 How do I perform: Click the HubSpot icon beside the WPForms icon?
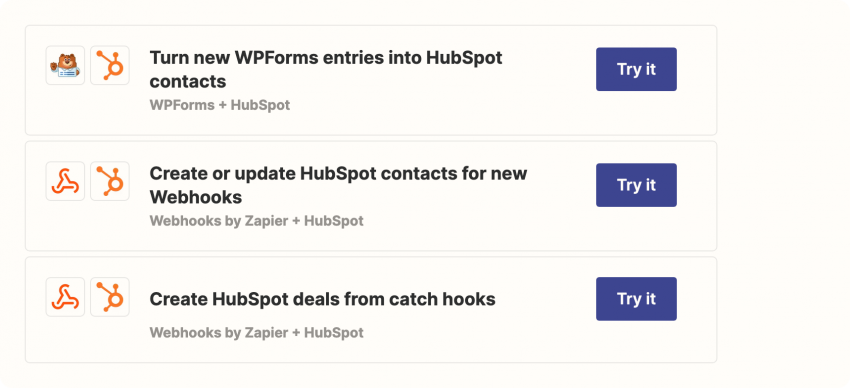point(110,65)
